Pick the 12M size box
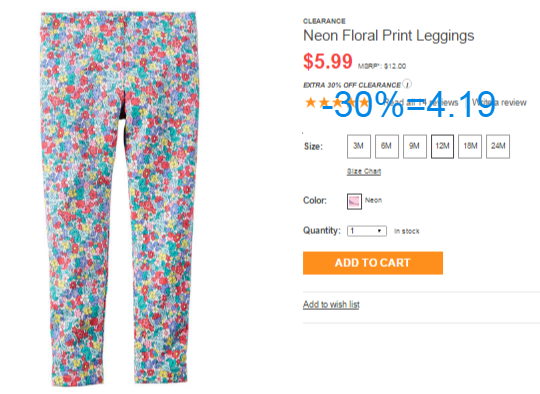The height and width of the screenshot is (394, 540). click(443, 146)
